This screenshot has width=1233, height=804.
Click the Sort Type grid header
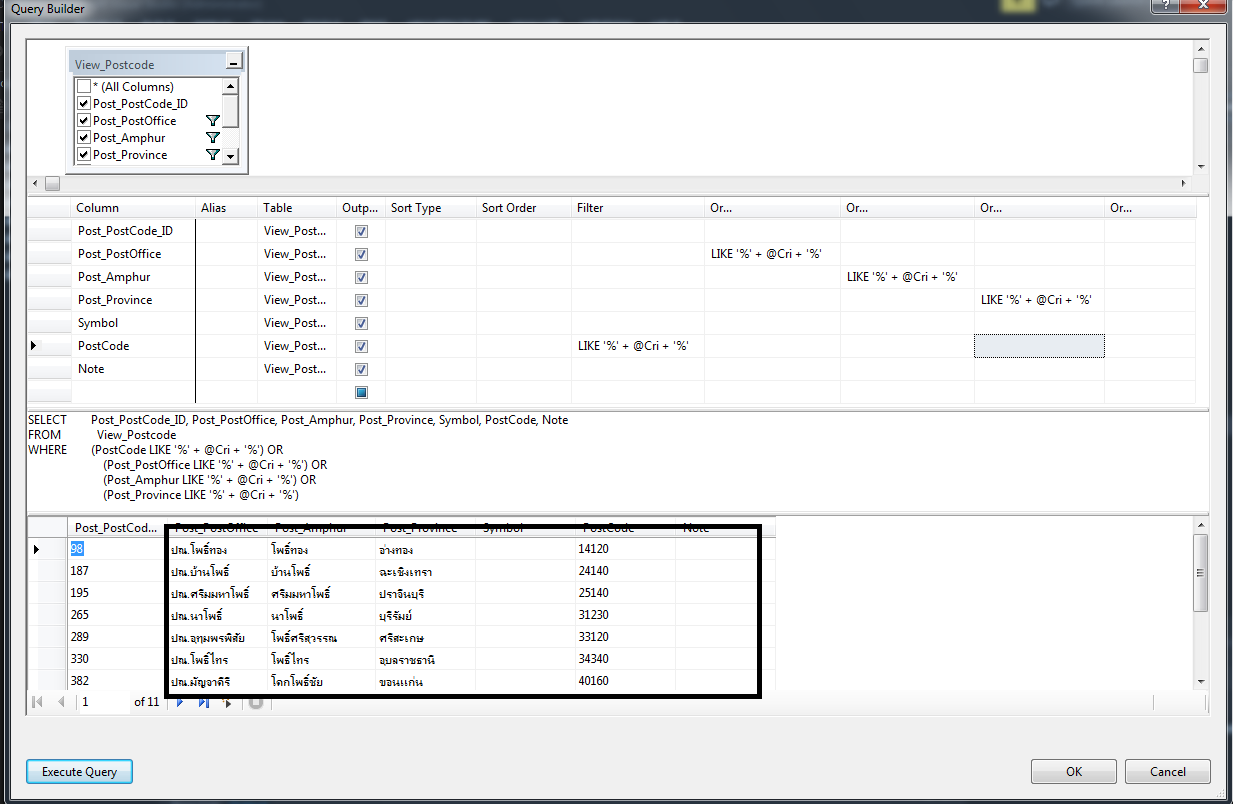(x=431, y=208)
